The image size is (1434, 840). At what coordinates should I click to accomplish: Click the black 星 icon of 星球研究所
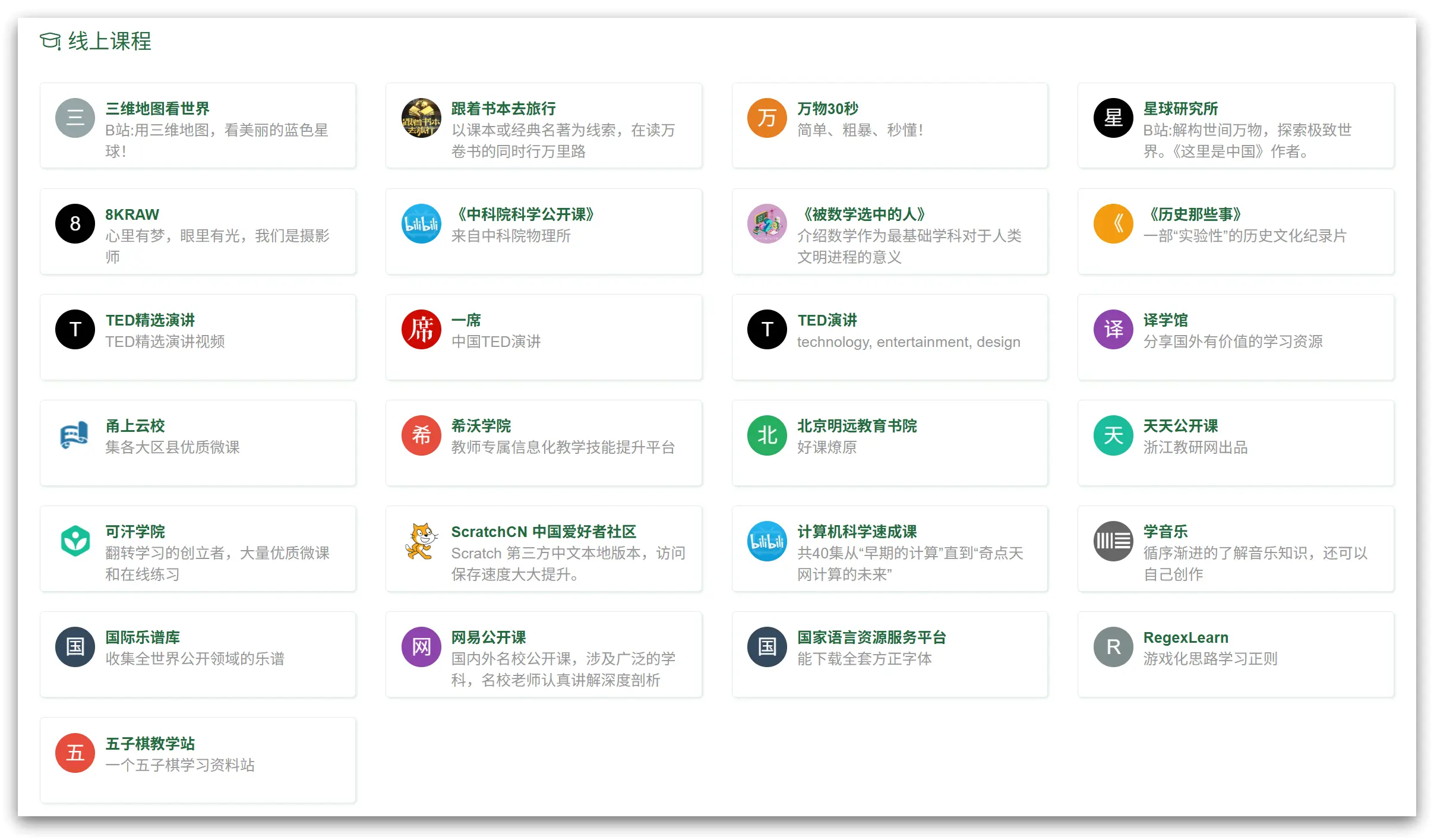coord(1113,118)
